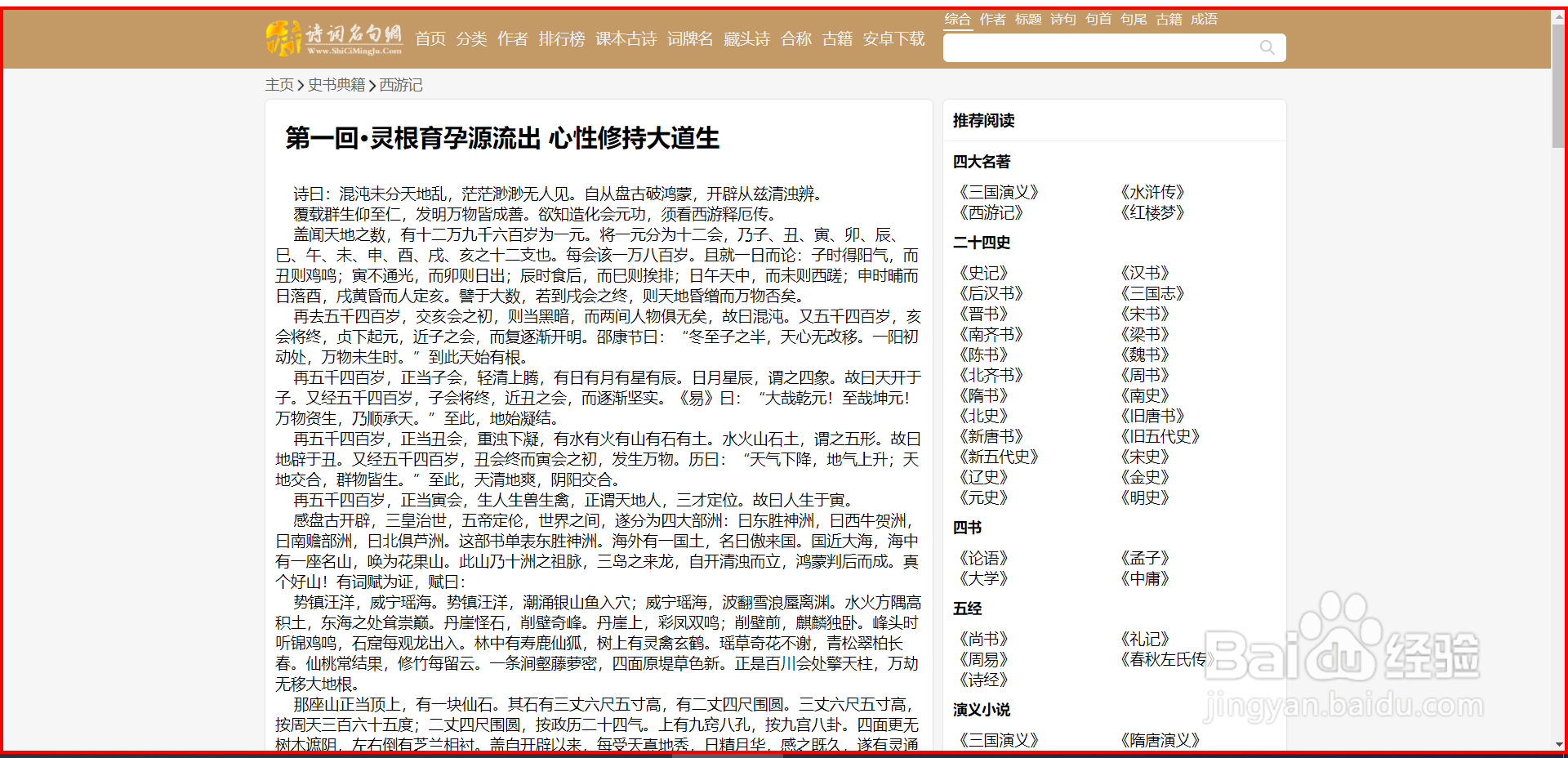This screenshot has width=1568, height=758.
Task: Open 《周书》 link
Action: coord(1145,375)
